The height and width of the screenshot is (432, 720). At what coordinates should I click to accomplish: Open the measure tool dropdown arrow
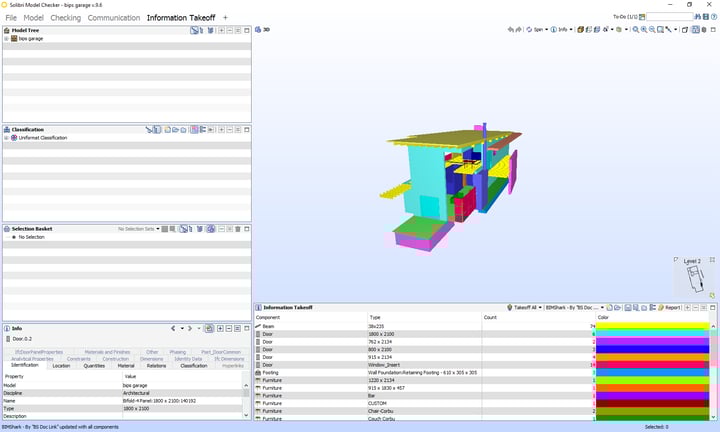[675, 29]
